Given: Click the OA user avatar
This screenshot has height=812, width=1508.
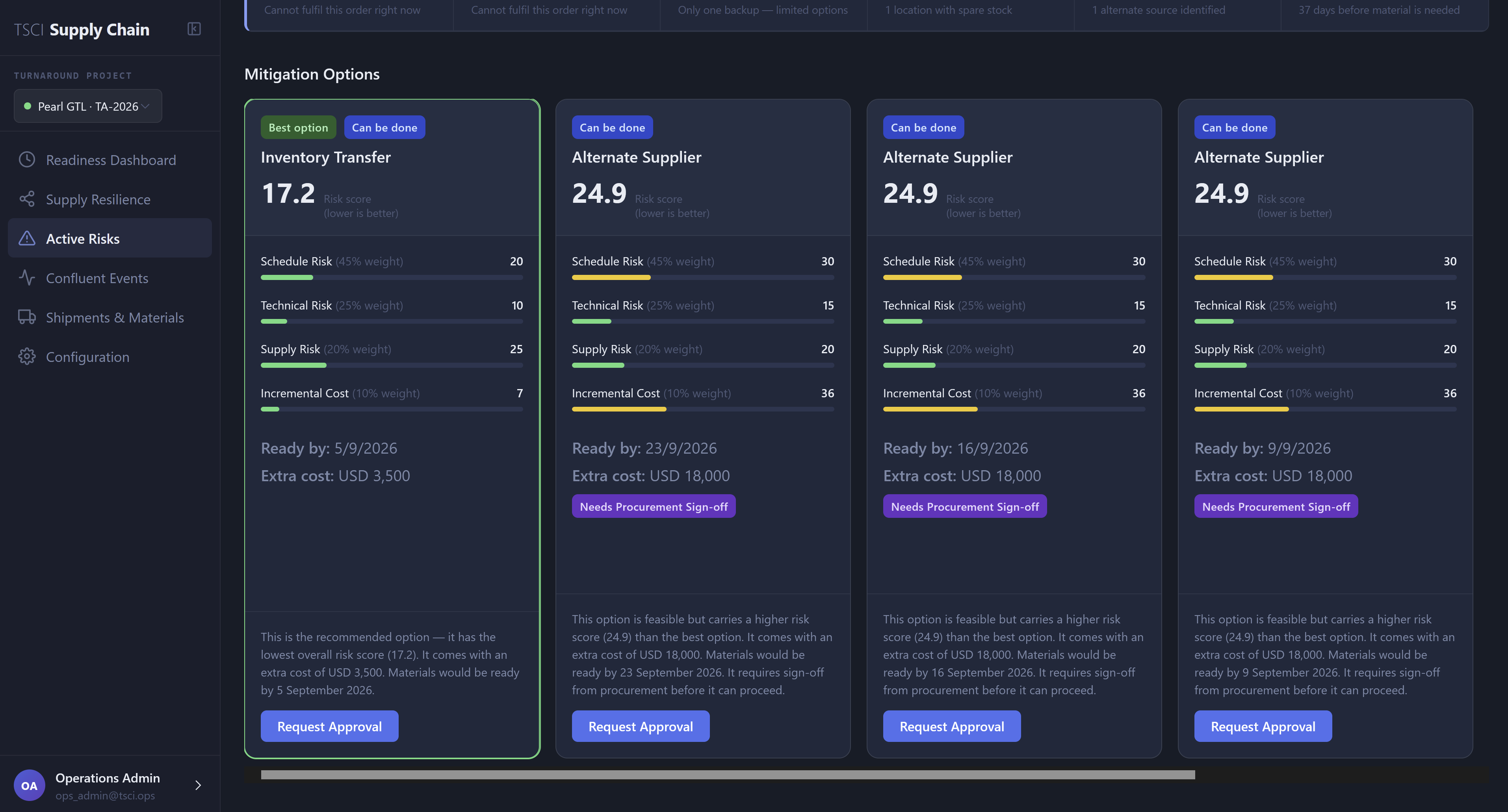Looking at the screenshot, I should click(x=29, y=785).
